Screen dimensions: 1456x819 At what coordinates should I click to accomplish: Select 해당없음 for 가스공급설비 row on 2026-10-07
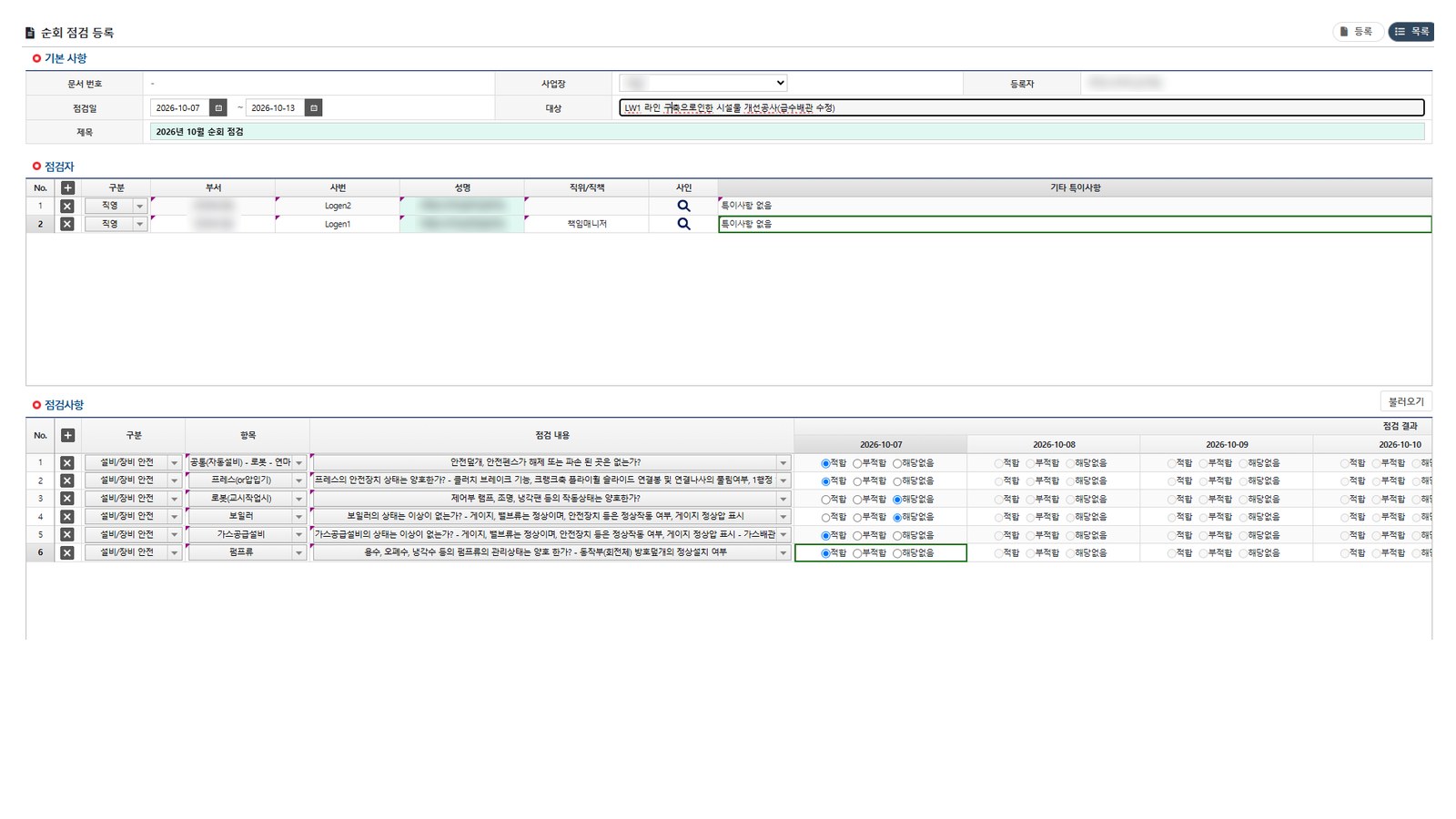point(897,535)
